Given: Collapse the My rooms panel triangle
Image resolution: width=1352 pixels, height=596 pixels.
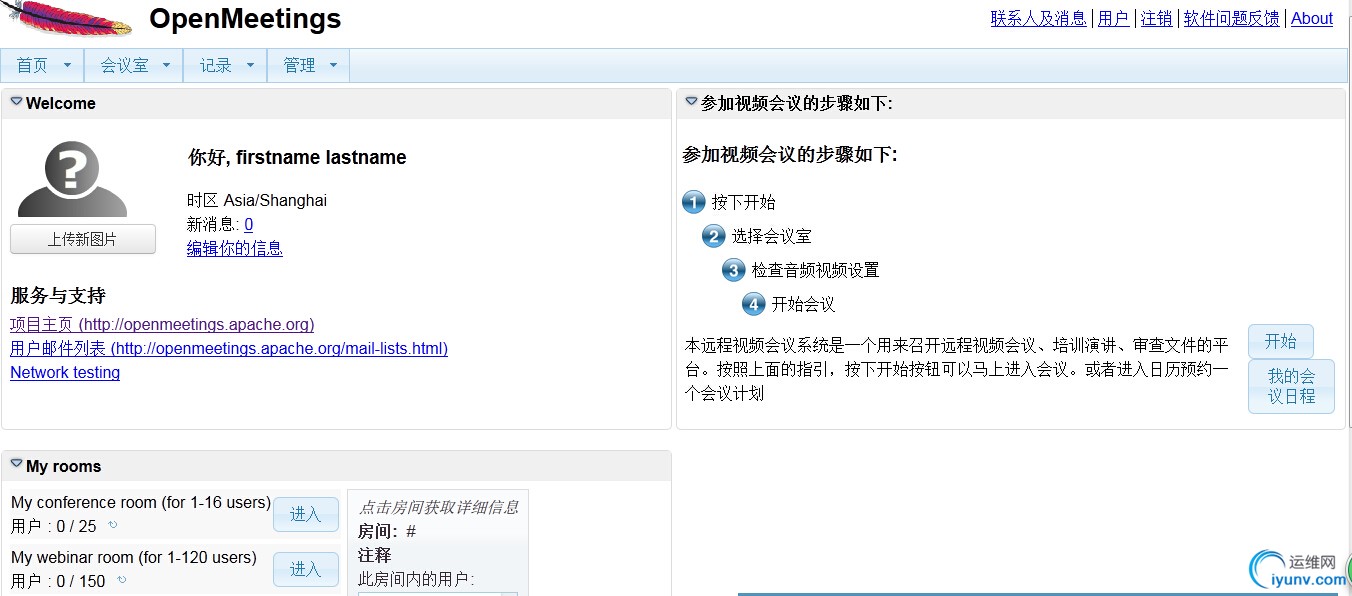Looking at the screenshot, I should 16,464.
